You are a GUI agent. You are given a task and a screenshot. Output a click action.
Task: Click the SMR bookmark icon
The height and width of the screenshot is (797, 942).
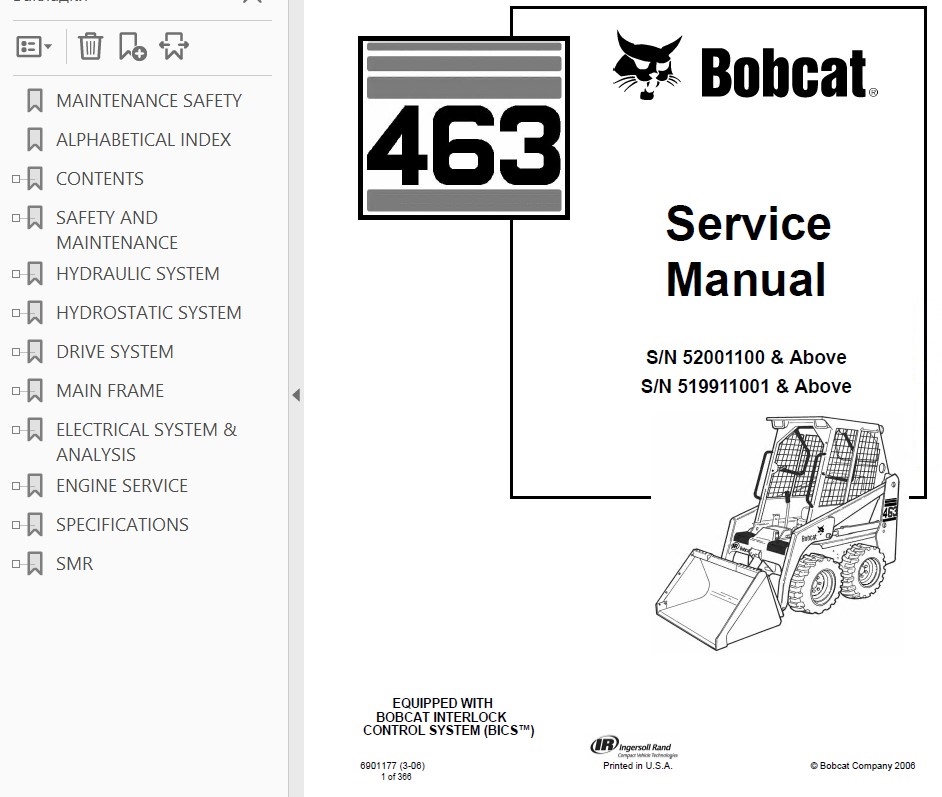[35, 564]
